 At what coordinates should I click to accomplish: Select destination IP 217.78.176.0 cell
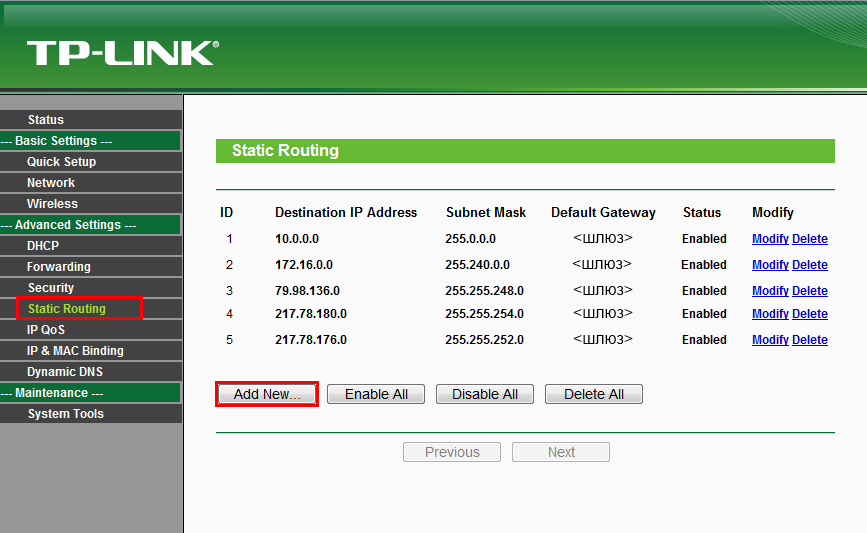311,340
